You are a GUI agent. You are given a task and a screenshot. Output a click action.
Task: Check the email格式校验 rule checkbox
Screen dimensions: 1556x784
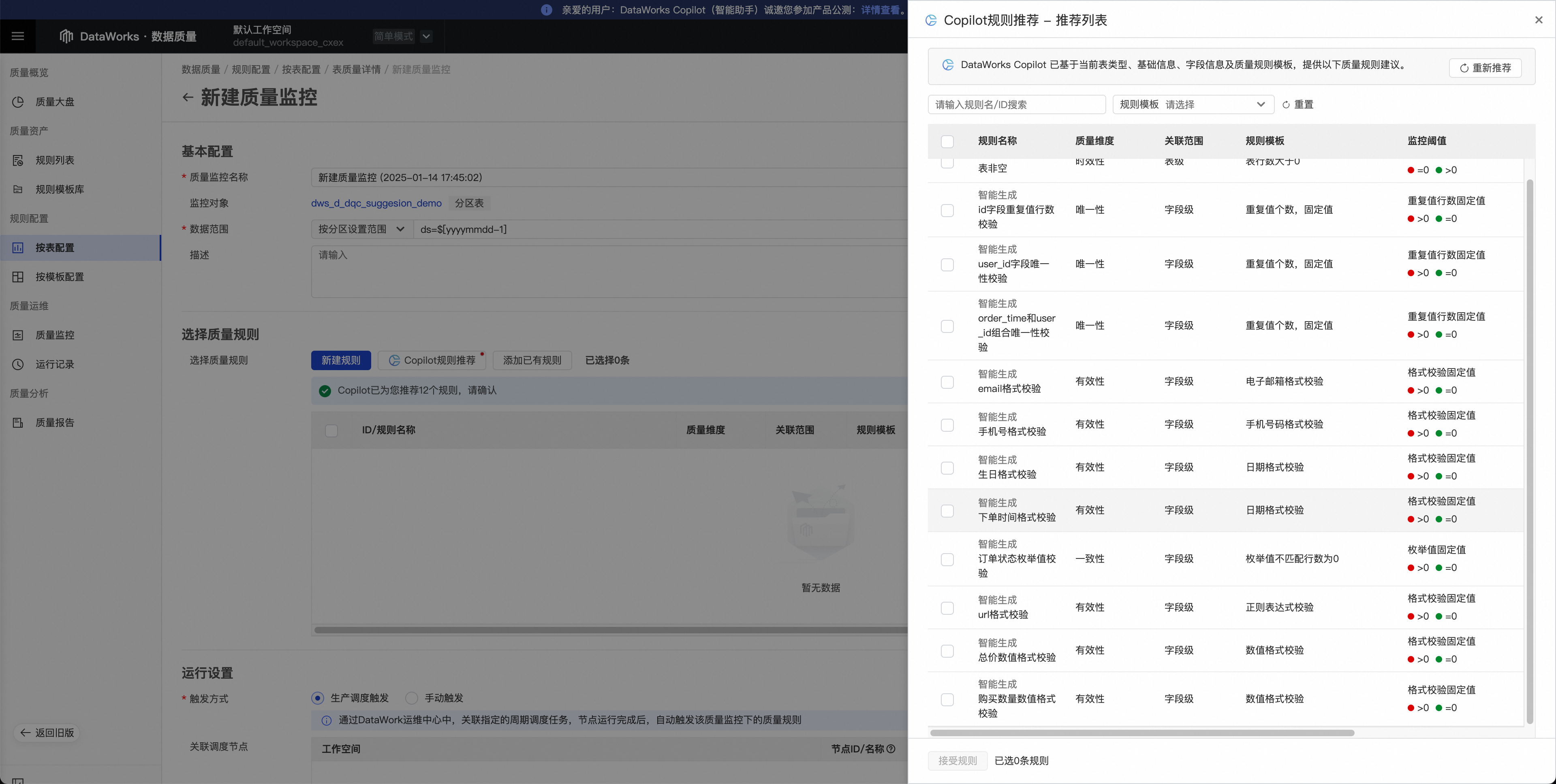tap(947, 382)
